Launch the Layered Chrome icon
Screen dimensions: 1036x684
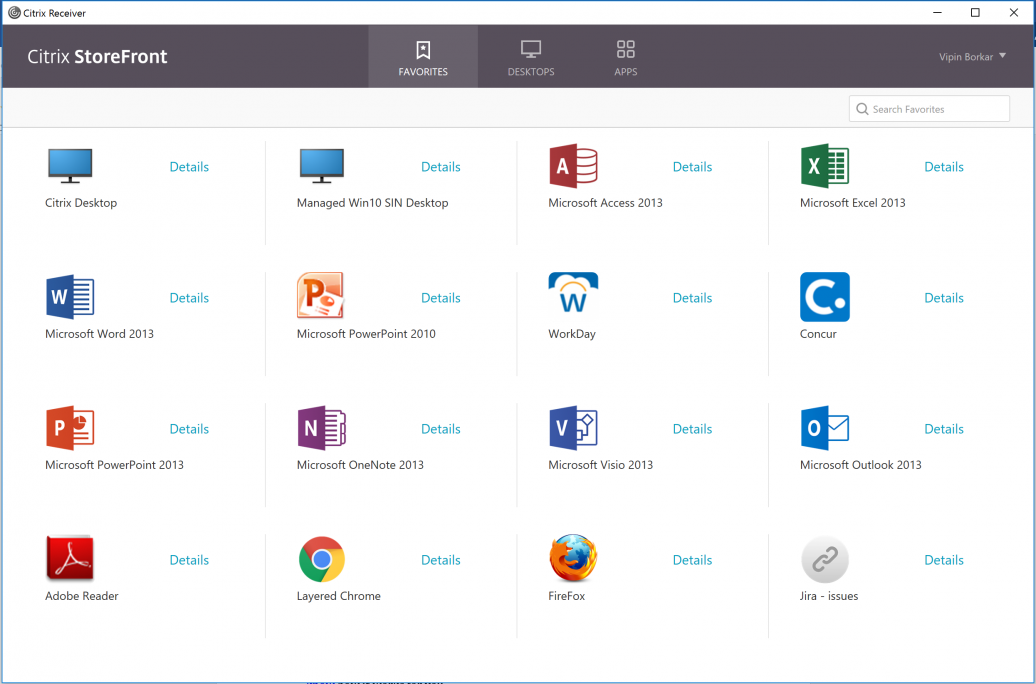(x=322, y=559)
